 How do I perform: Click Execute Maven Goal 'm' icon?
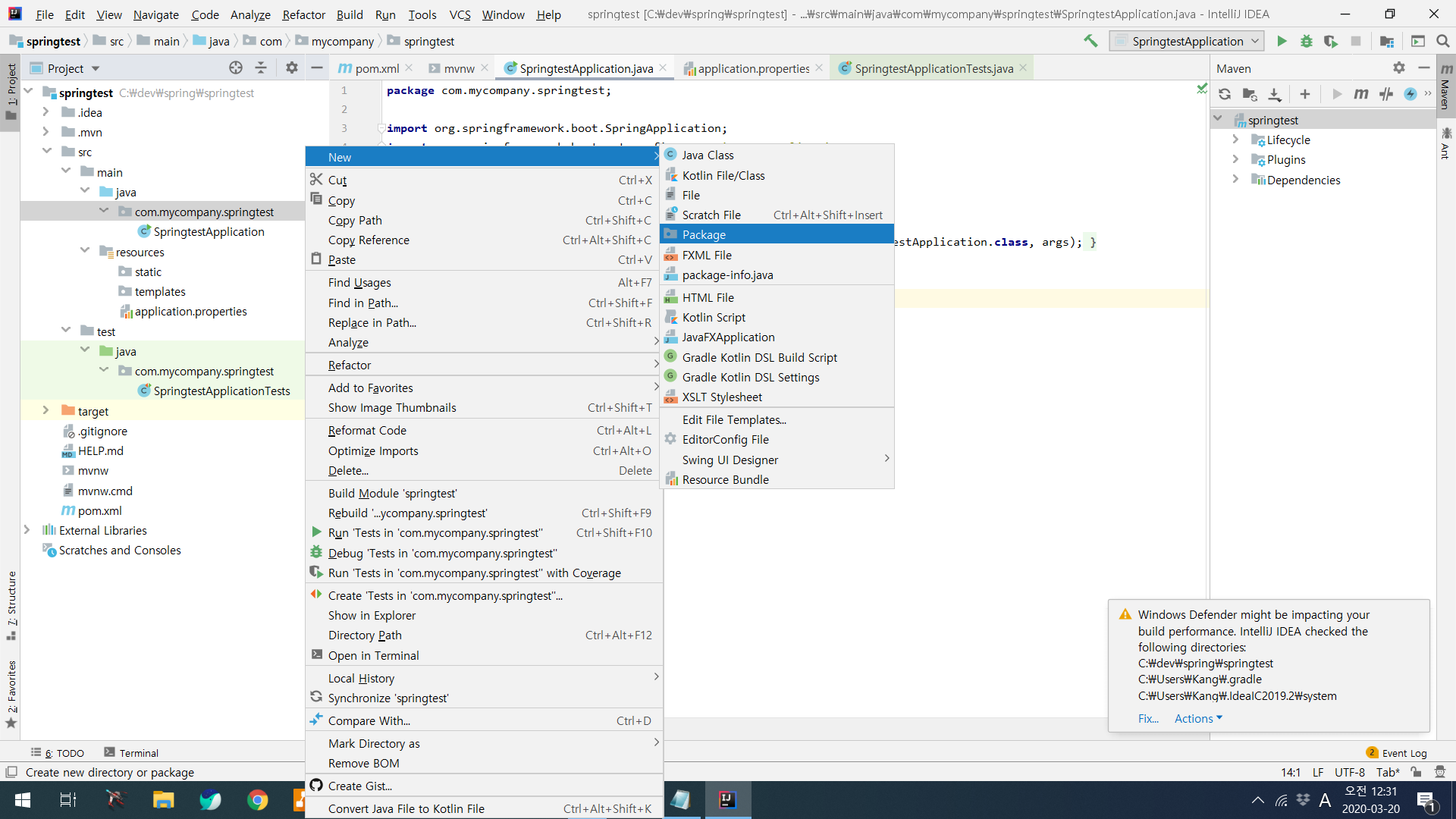click(1361, 94)
